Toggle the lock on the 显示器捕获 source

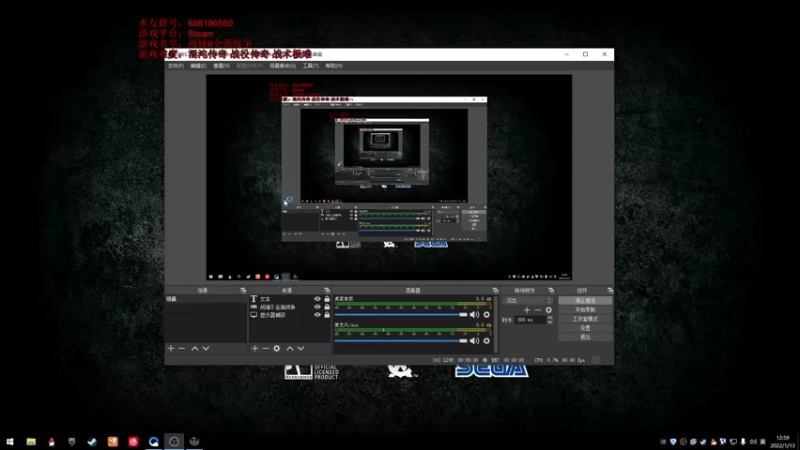coord(327,315)
